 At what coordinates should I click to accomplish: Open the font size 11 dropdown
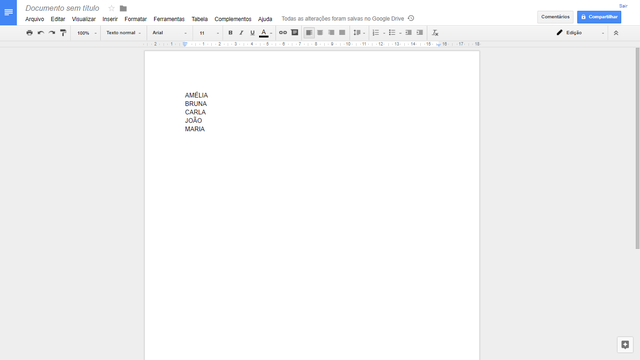[x=209, y=33]
